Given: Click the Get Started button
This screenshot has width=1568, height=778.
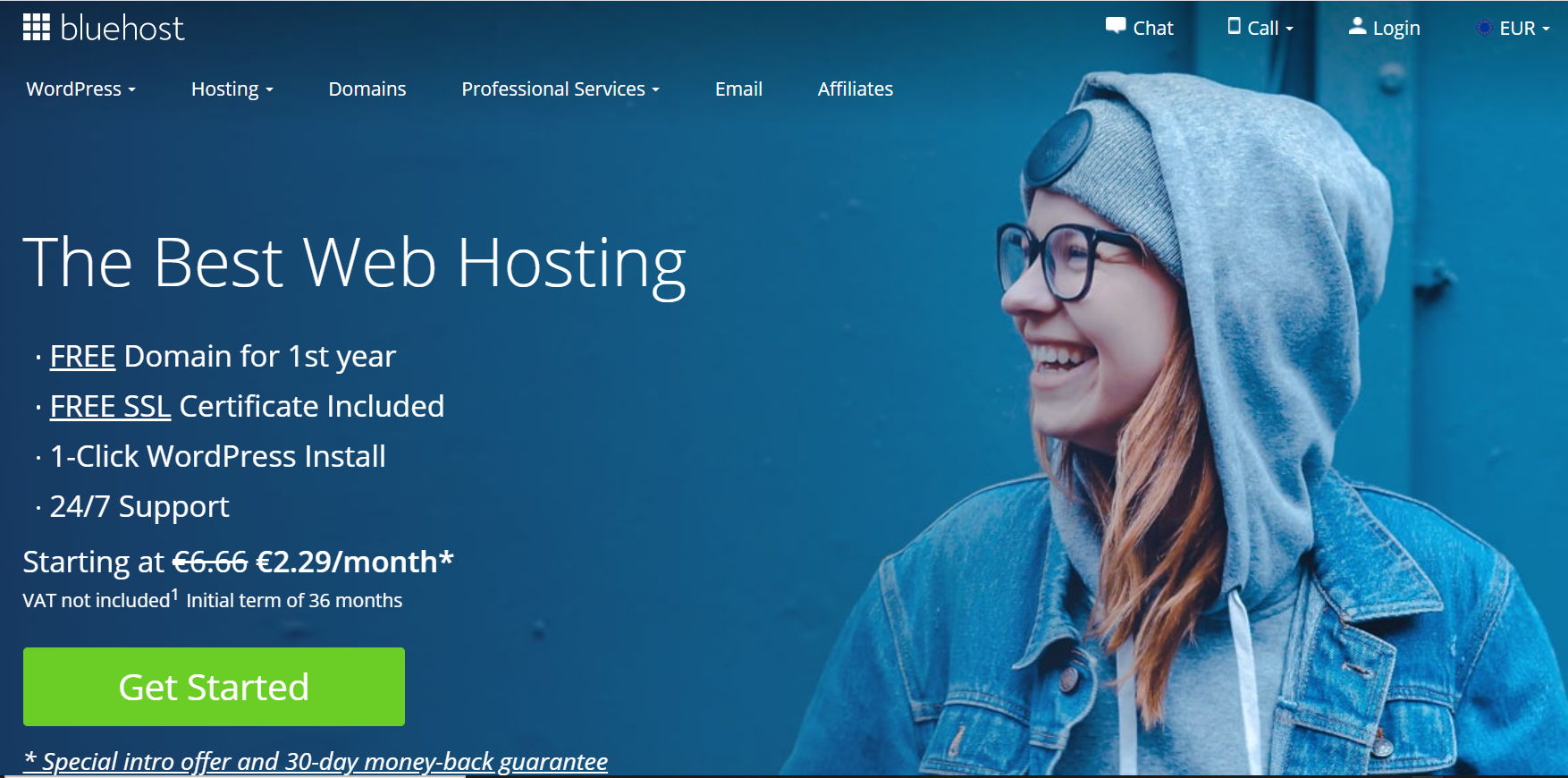Looking at the screenshot, I should pyautogui.click(x=214, y=687).
